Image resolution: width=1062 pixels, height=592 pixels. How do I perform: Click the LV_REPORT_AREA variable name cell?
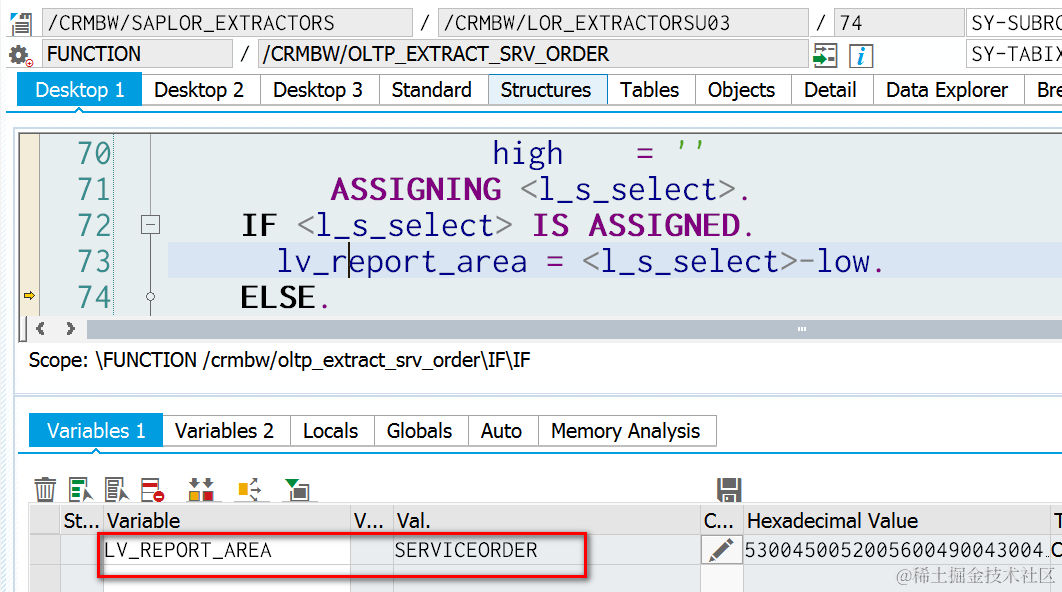coord(226,550)
